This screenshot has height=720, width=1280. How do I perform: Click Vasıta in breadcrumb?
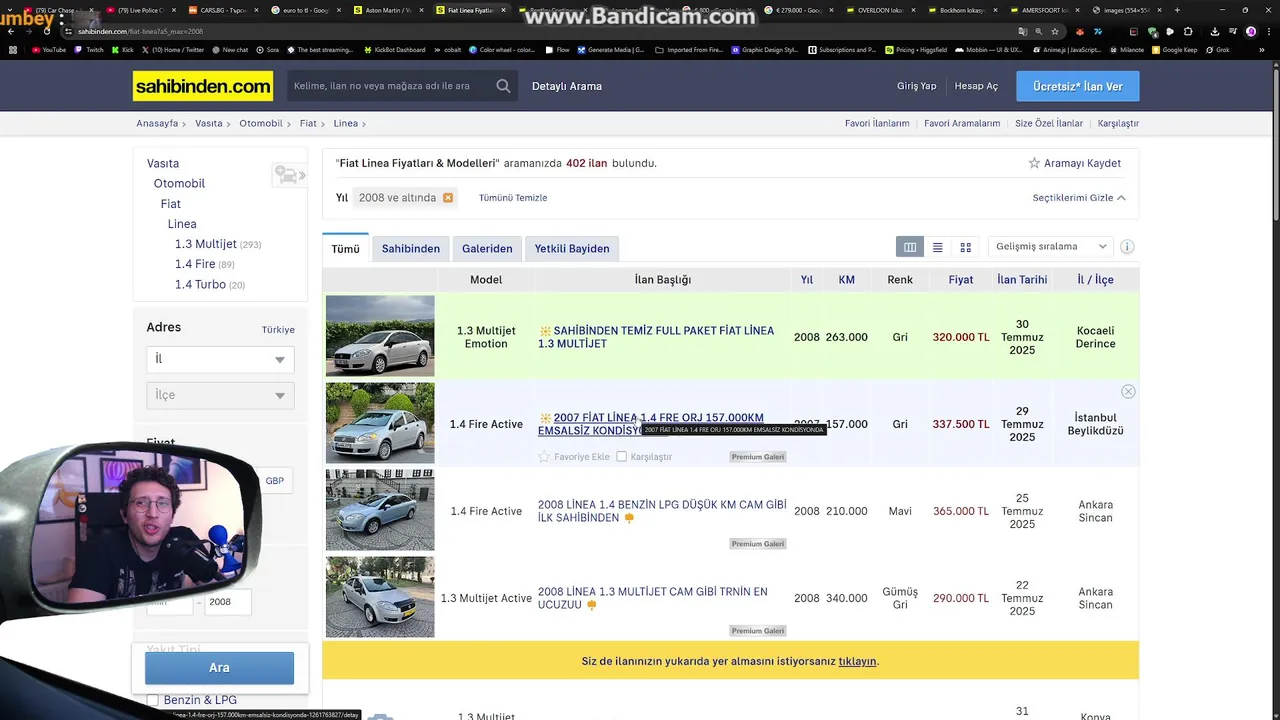209,124
